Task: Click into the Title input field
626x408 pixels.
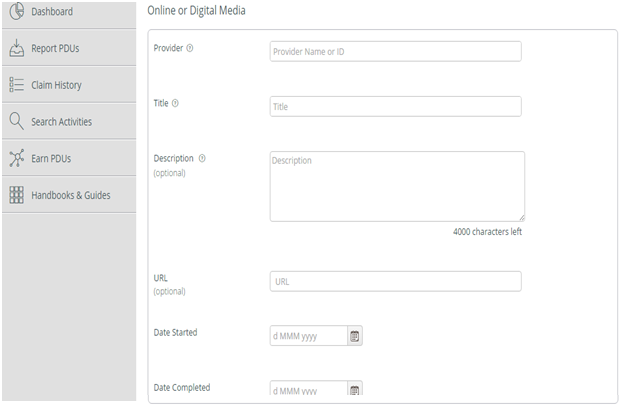Action: [396, 107]
